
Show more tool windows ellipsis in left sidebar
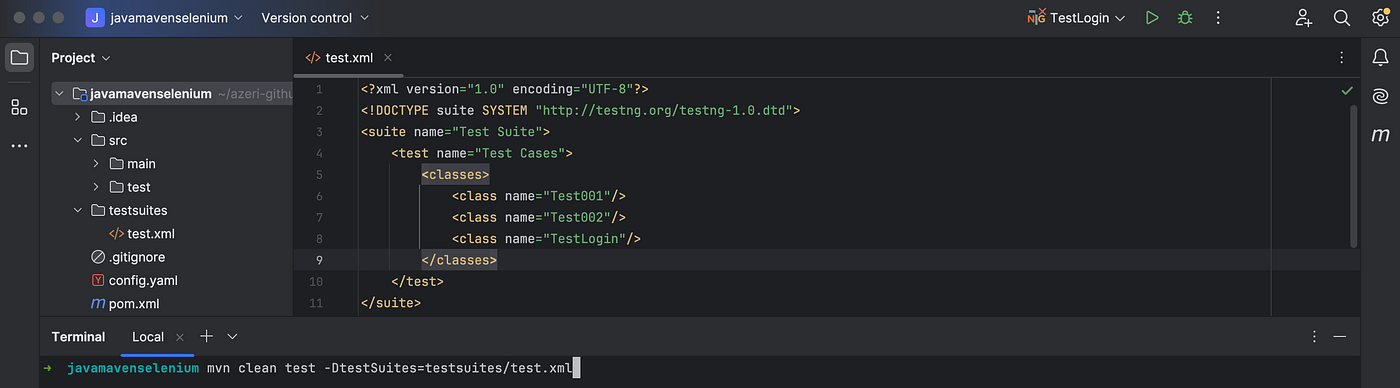click(x=19, y=146)
